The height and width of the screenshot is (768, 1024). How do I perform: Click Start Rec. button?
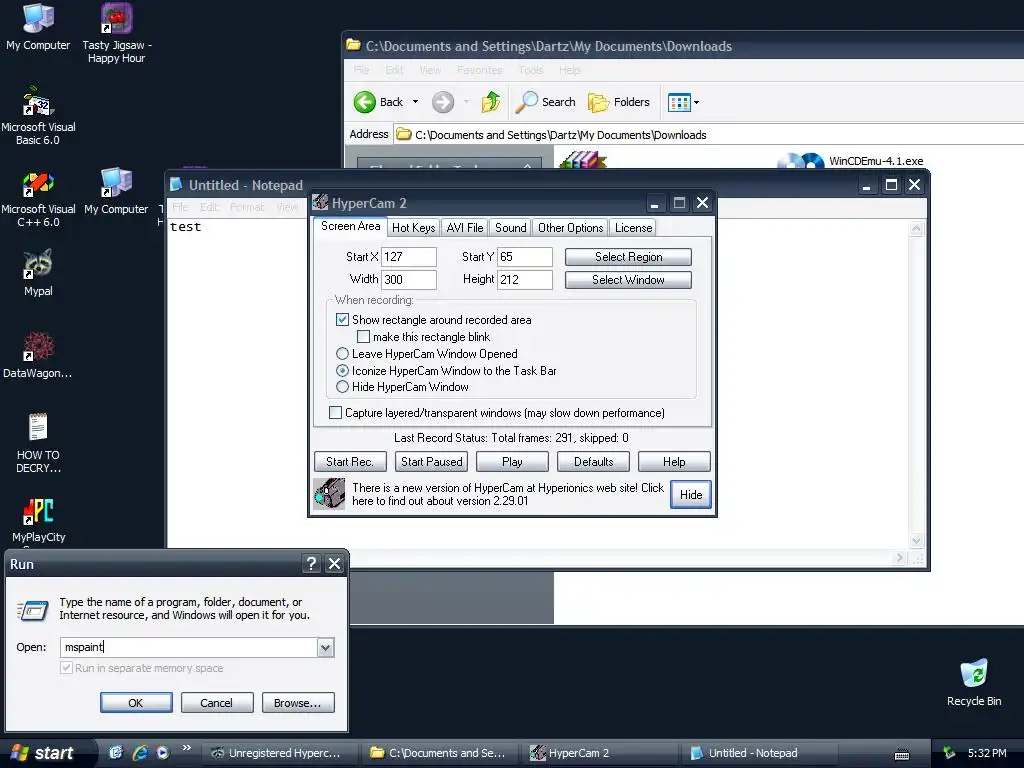pyautogui.click(x=350, y=462)
